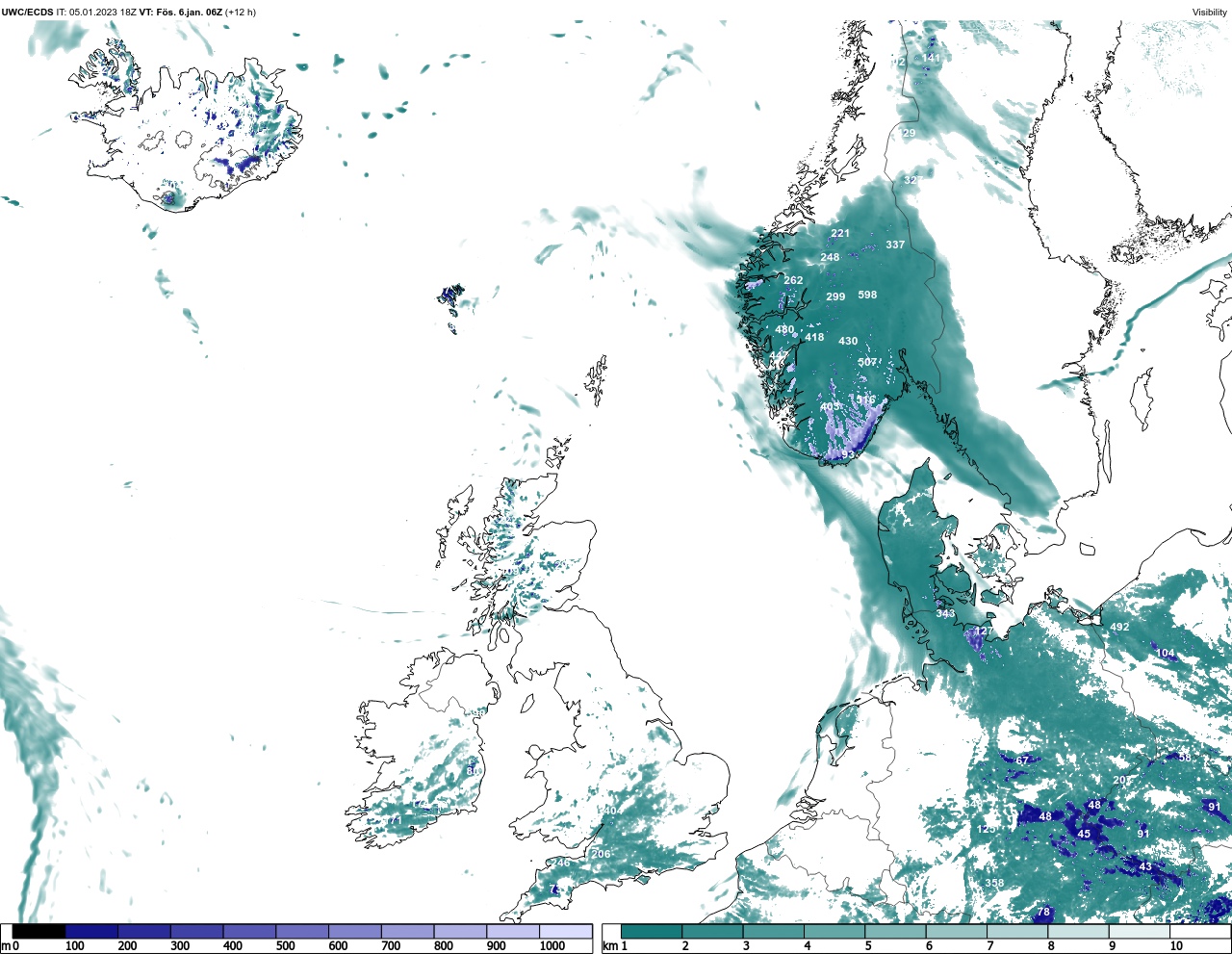Click the '10' label on the km legend

pos(1176,946)
